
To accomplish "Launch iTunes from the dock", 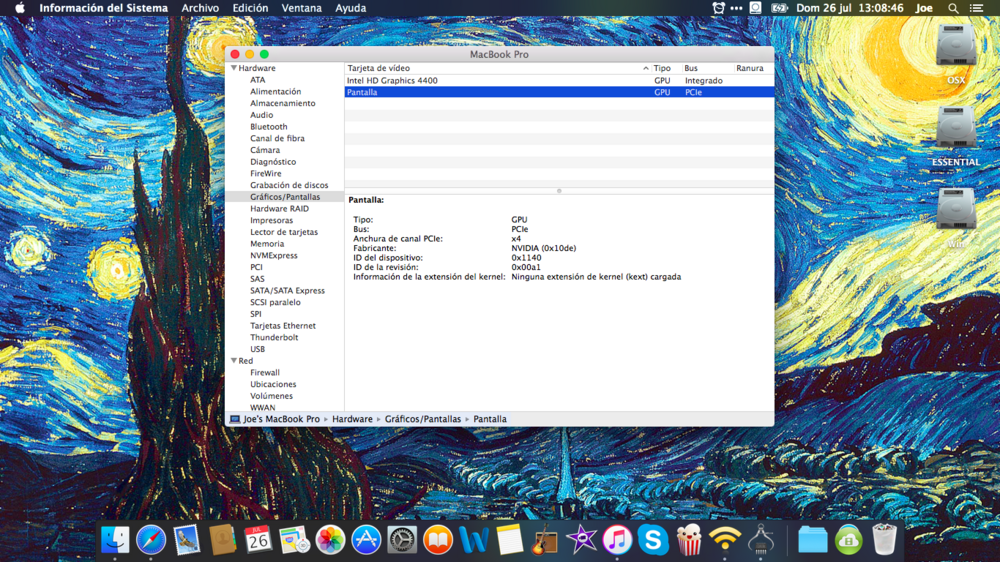I will (x=617, y=540).
